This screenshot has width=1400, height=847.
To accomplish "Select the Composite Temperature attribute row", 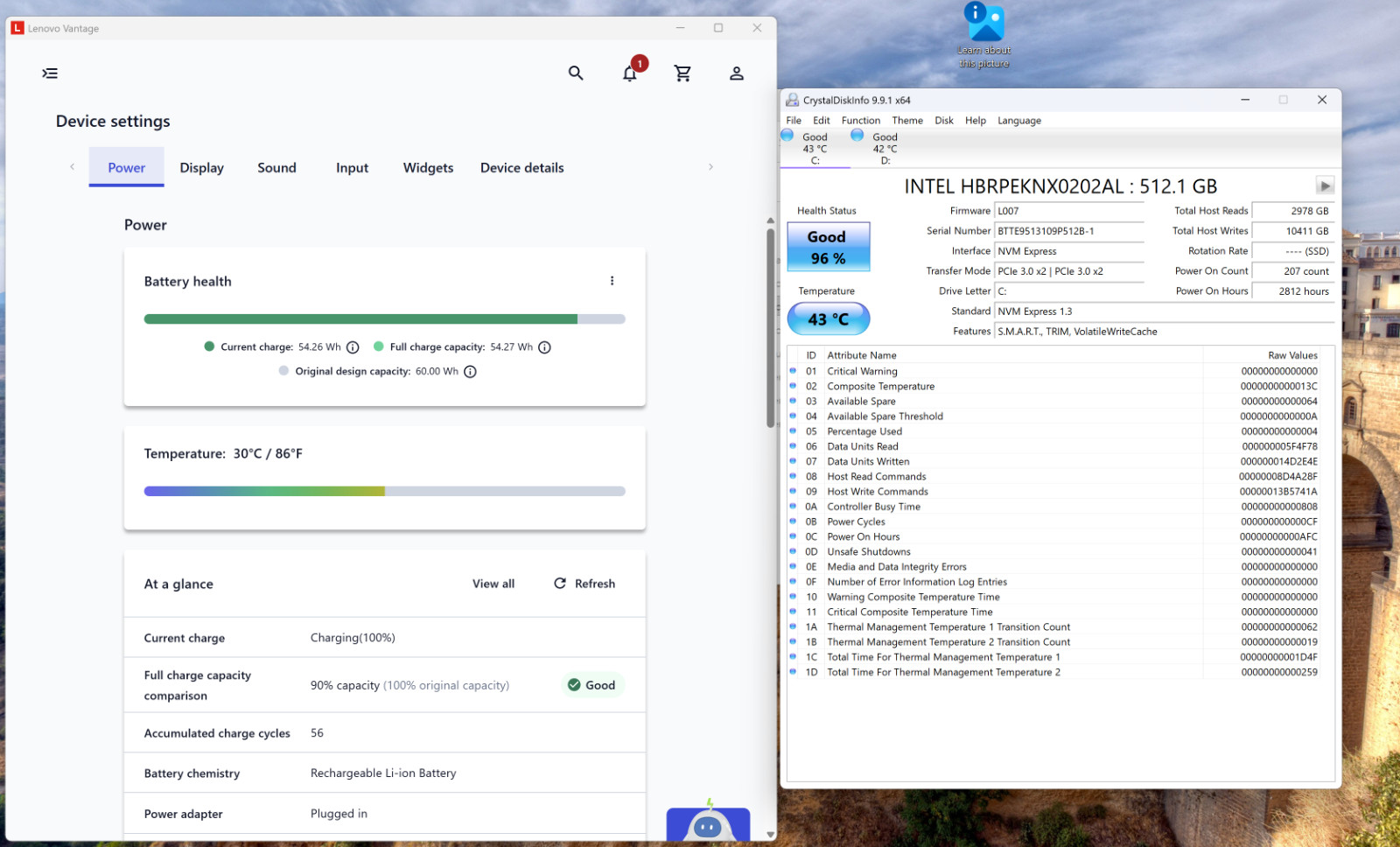I will click(1060, 386).
